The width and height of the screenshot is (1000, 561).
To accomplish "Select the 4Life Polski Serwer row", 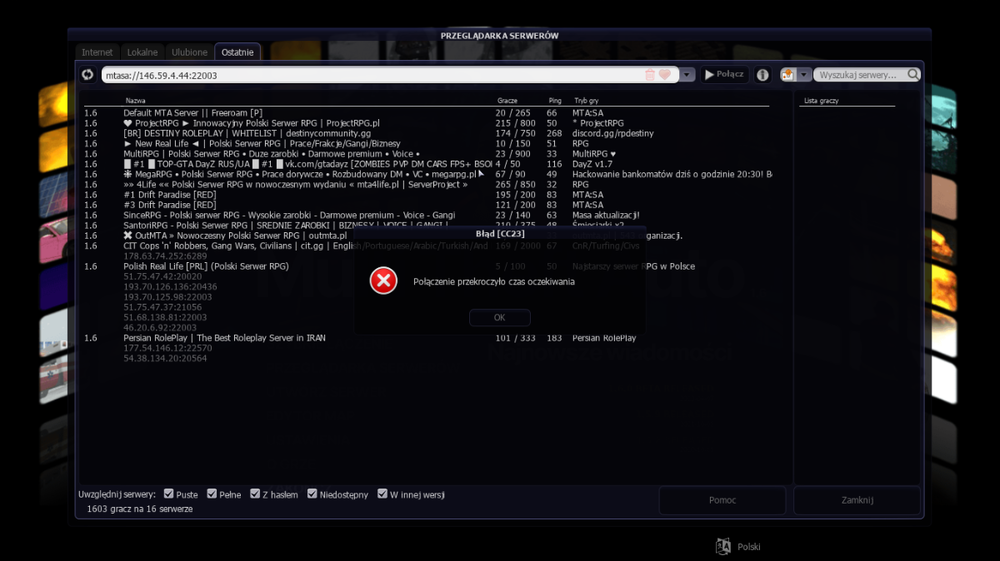I will (426, 184).
